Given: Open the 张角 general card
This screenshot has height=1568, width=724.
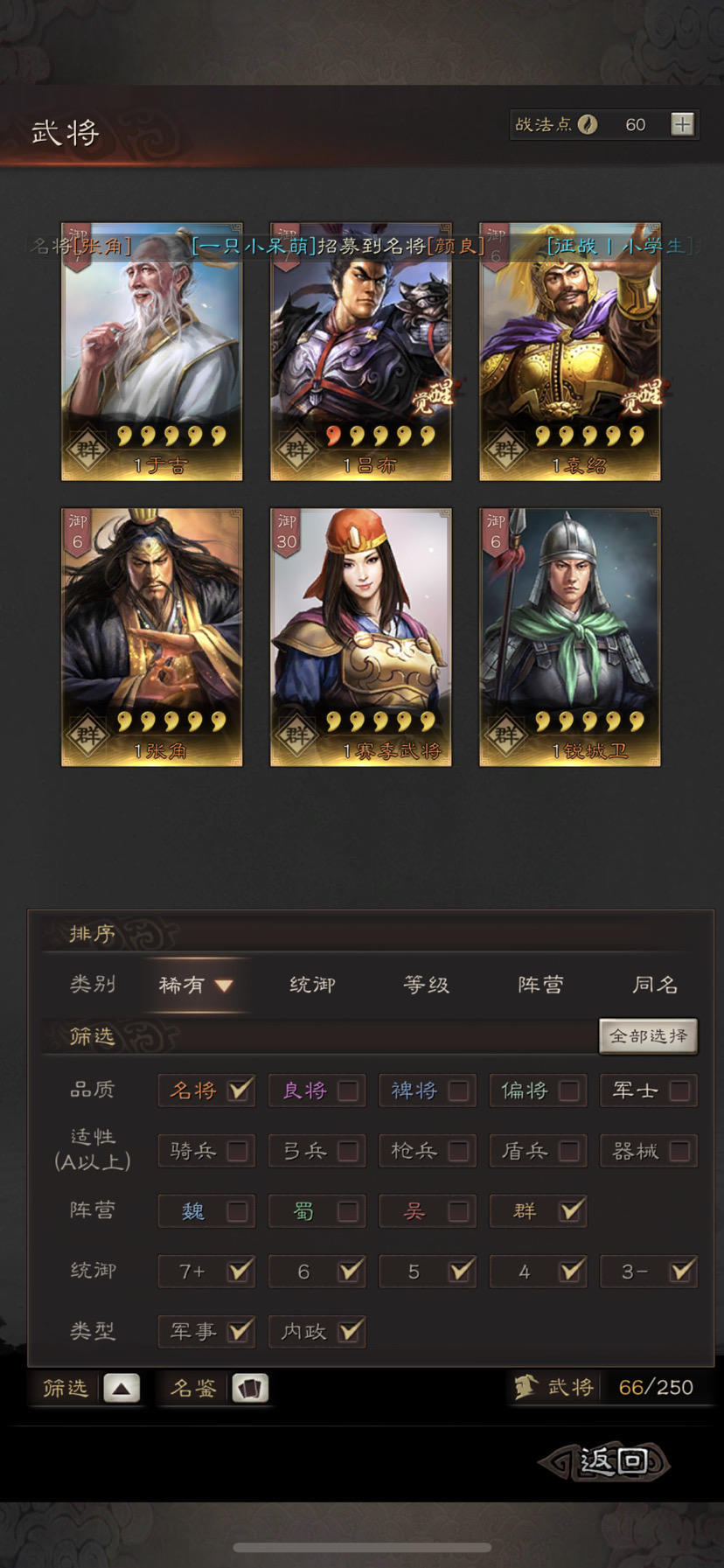Looking at the screenshot, I should pyautogui.click(x=151, y=637).
